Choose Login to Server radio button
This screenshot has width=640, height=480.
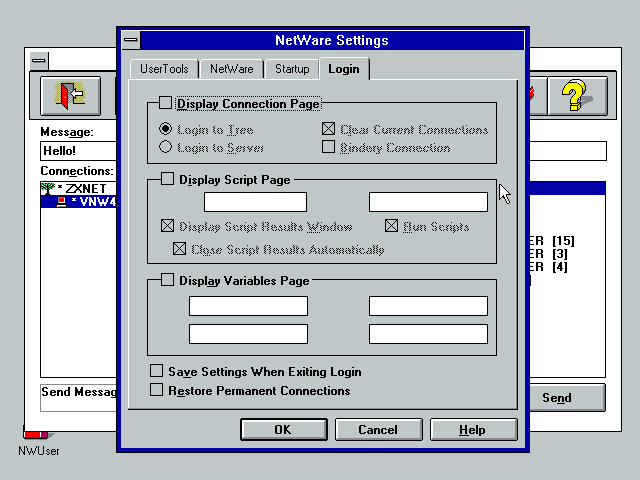[165, 147]
